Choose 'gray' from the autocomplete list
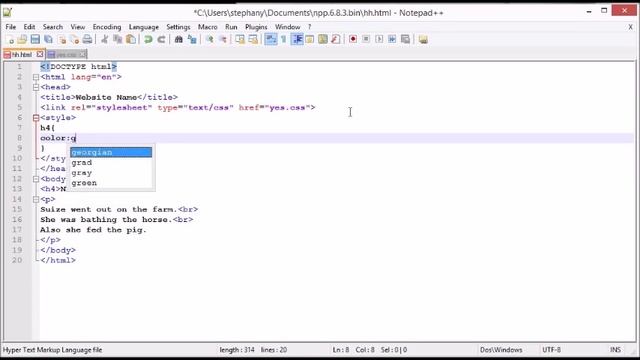Image resolution: width=640 pixels, height=360 pixels. pyautogui.click(x=111, y=173)
